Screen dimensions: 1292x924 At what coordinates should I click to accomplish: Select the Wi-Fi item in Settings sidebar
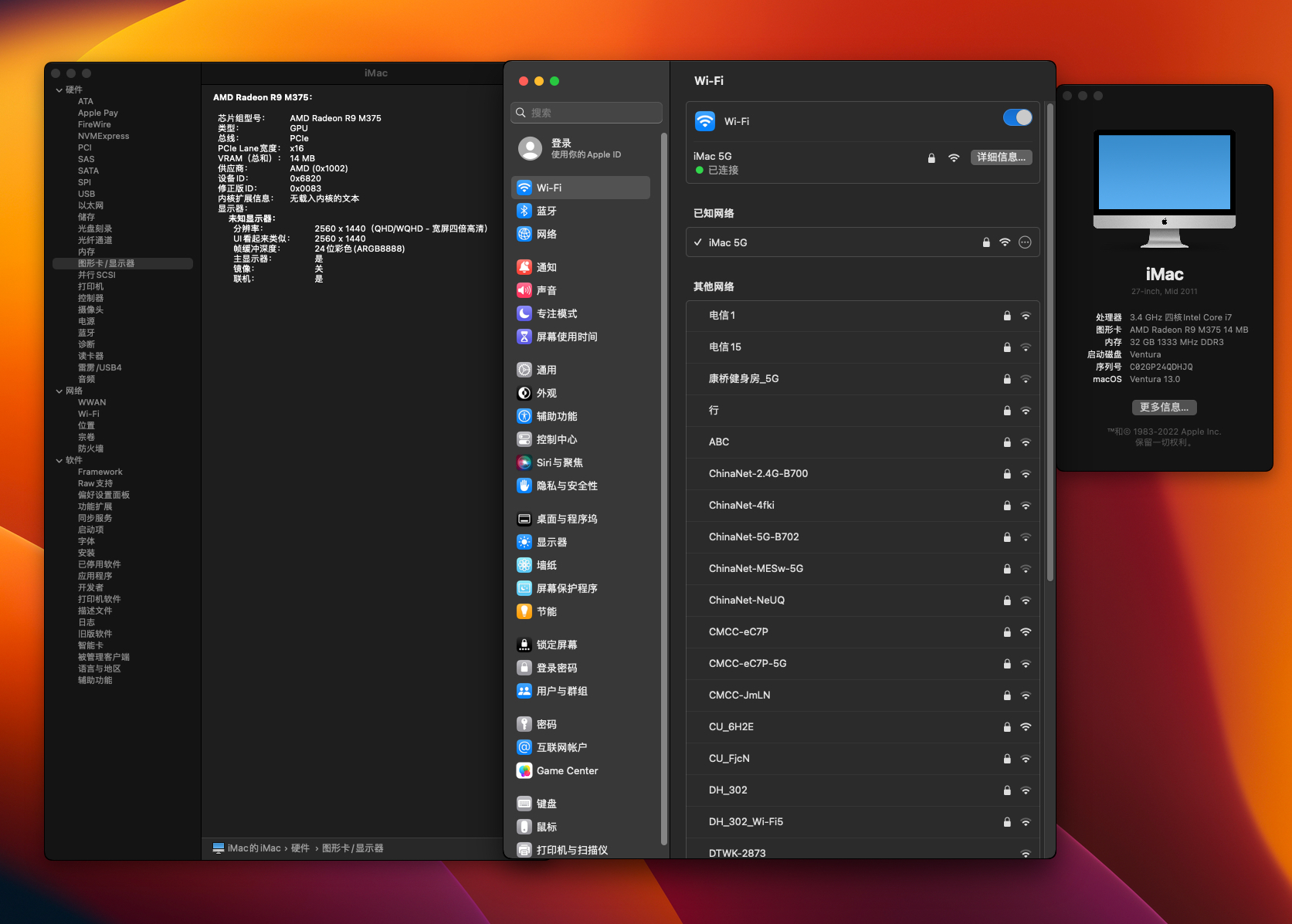(x=581, y=188)
